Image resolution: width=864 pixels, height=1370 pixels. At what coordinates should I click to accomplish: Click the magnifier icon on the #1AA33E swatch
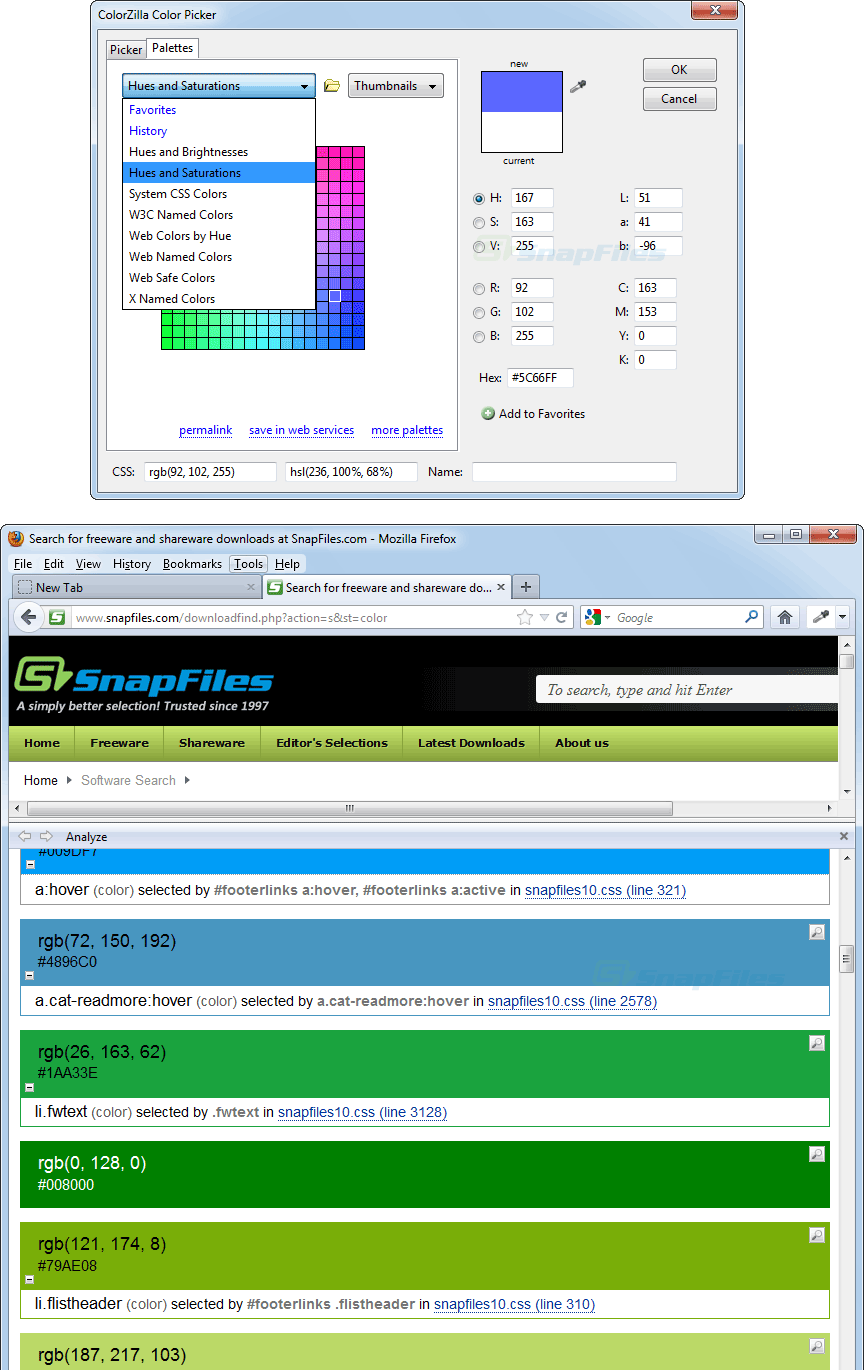tap(817, 1043)
